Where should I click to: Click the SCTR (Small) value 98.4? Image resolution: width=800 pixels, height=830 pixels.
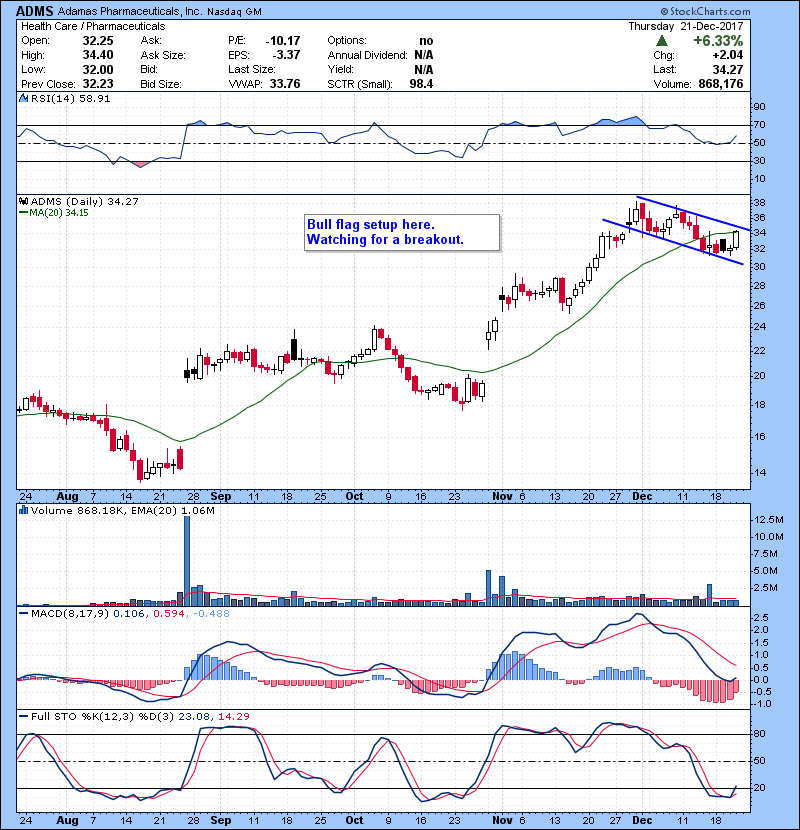click(421, 84)
